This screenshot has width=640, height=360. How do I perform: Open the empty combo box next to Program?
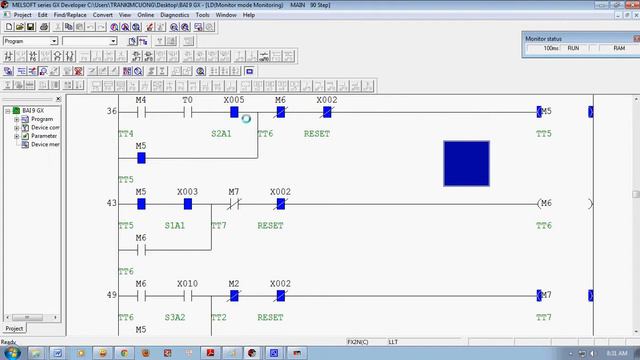(113, 41)
